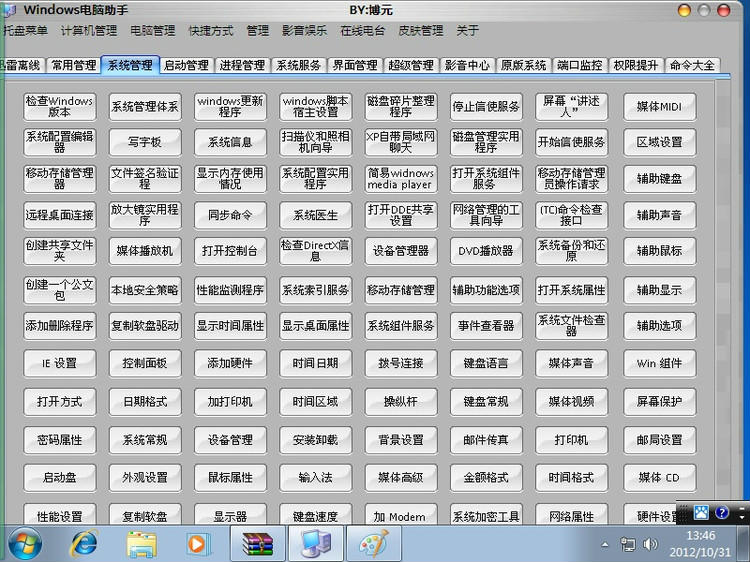This screenshot has width=750, height=562.
Task: Click the 媒体MIDI button
Action: pos(660,106)
